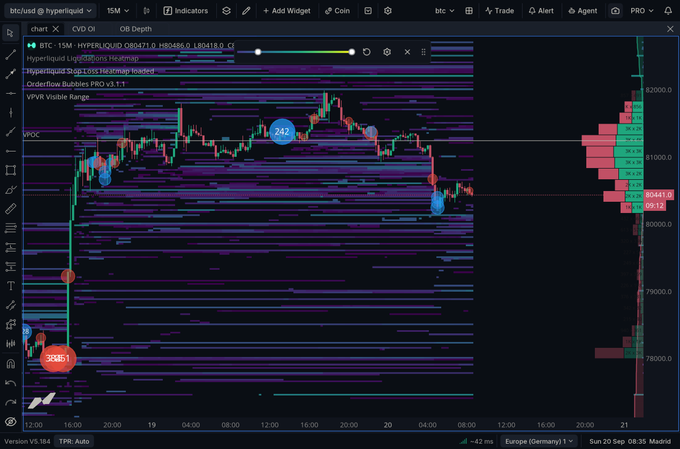
Task: Close the chart tab
Action: pos(56,29)
